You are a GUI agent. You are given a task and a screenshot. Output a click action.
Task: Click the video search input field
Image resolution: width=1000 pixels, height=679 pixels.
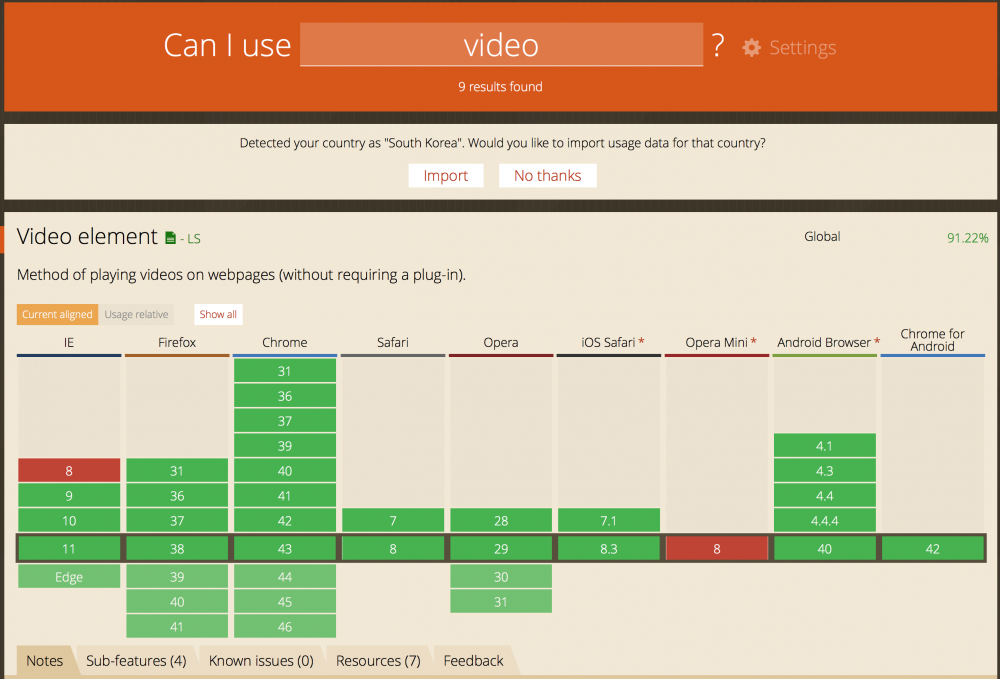(501, 45)
